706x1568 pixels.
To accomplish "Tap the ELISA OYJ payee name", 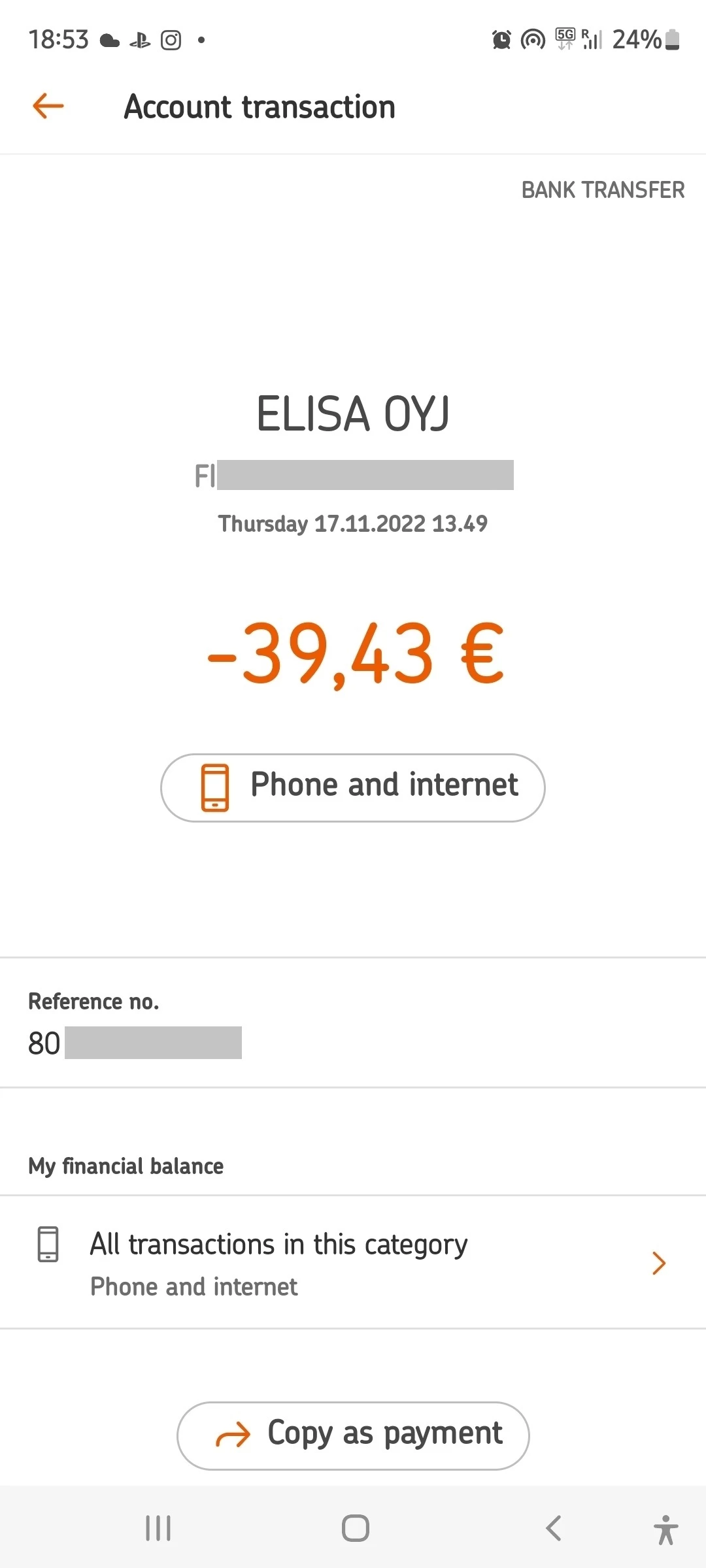I will 353,414.
